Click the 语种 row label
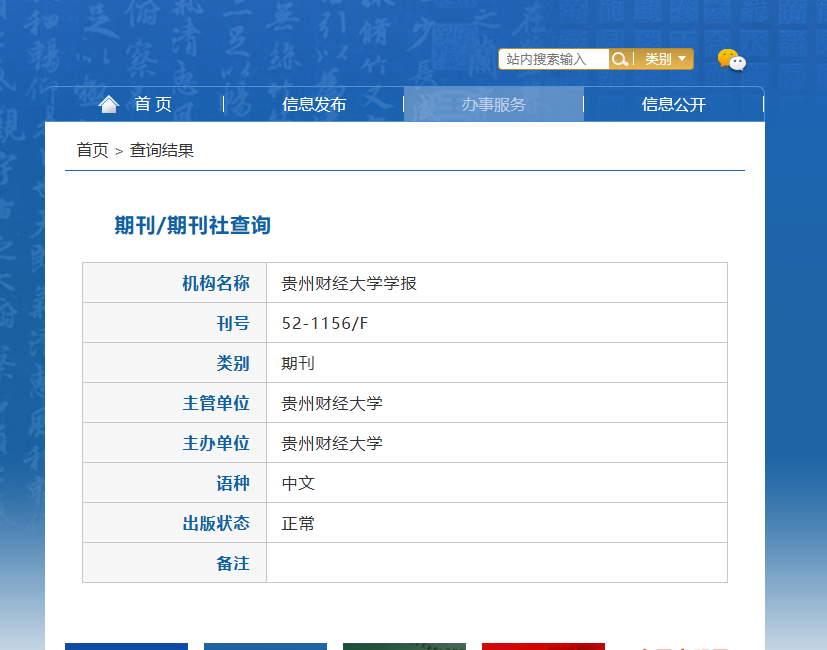Image resolution: width=827 pixels, height=650 pixels. pos(233,483)
